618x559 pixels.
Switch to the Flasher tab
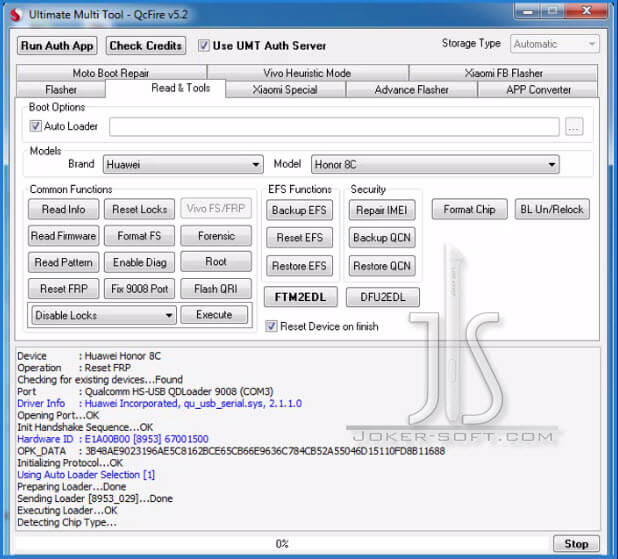click(61, 89)
